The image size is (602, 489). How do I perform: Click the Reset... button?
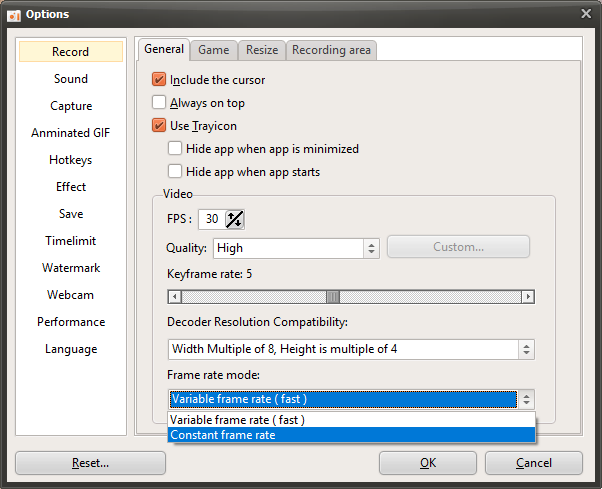(90, 463)
